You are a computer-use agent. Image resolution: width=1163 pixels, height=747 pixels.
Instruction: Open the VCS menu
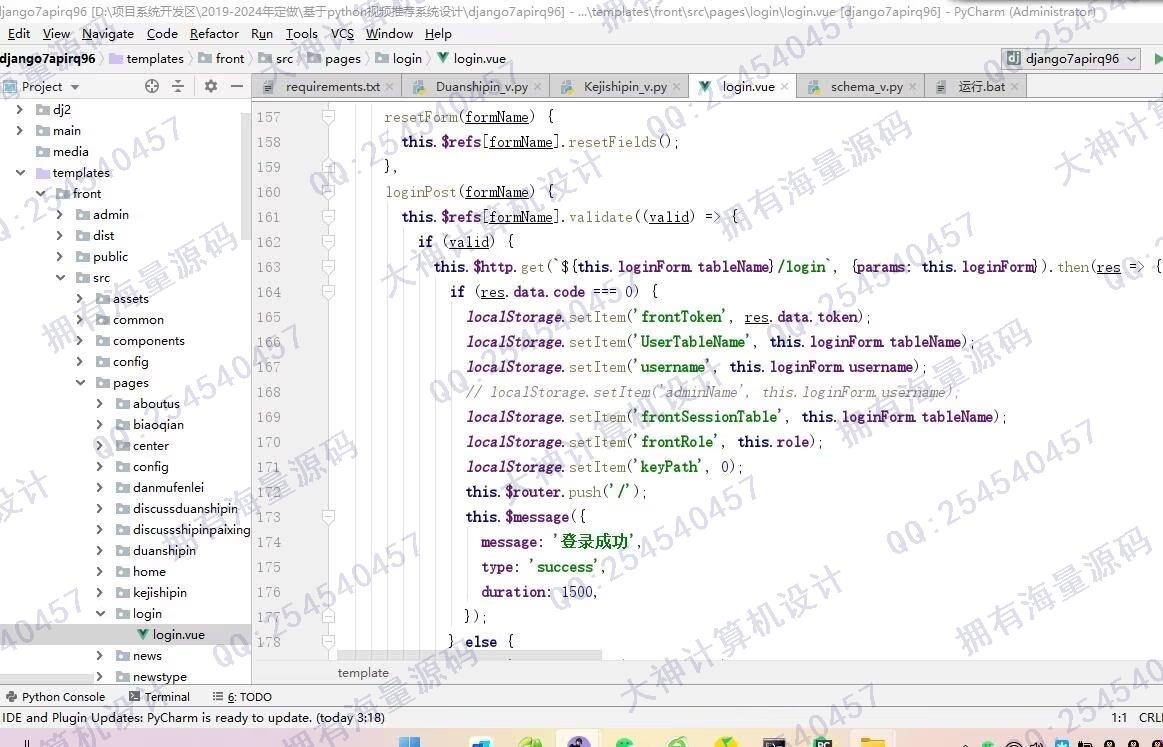click(x=342, y=33)
